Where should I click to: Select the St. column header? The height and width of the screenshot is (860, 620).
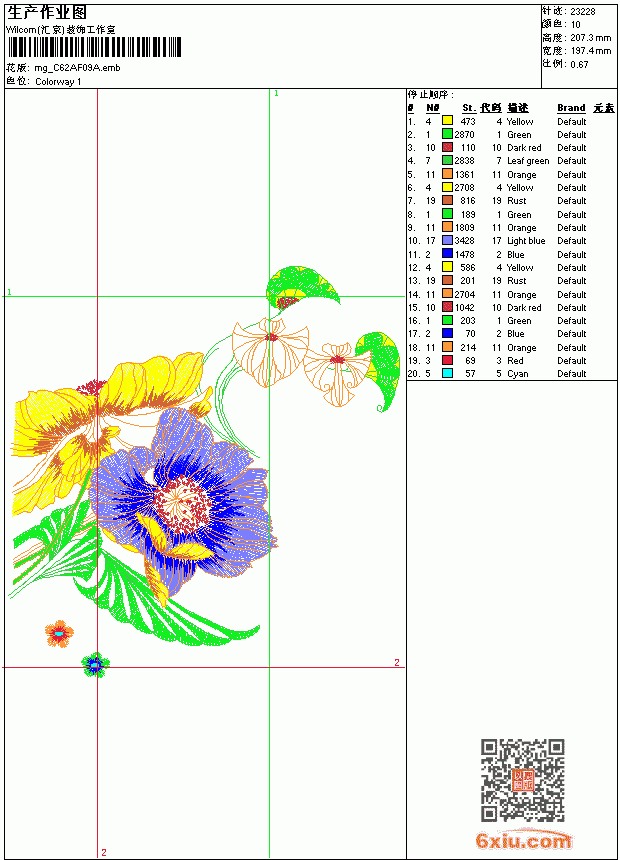pyautogui.click(x=468, y=108)
